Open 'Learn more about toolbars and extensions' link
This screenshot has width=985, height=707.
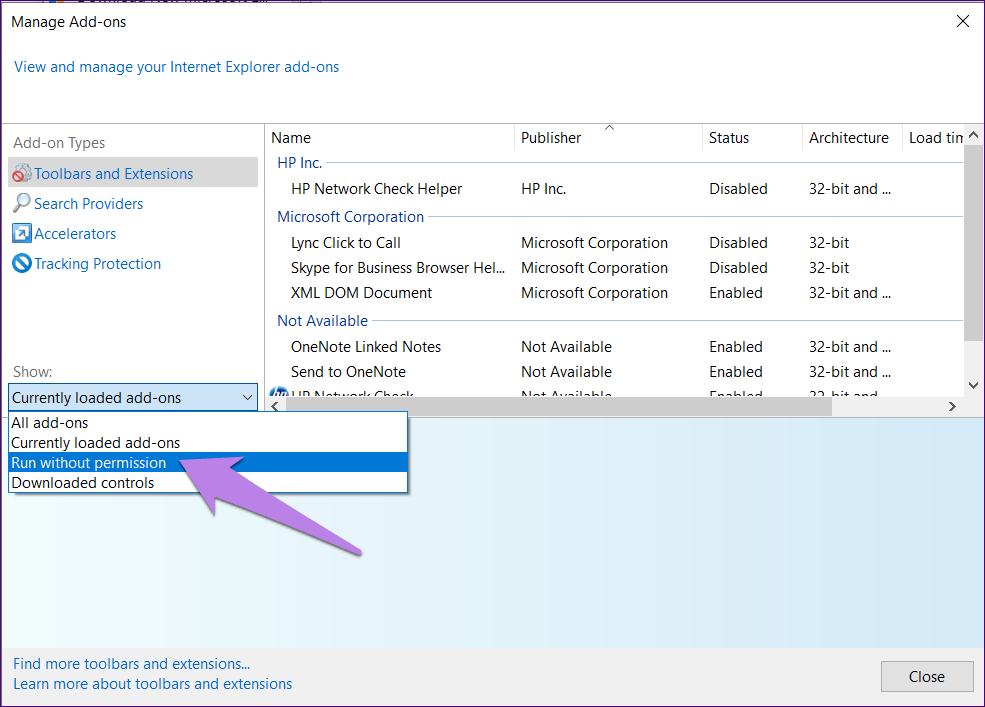pyautogui.click(x=153, y=684)
